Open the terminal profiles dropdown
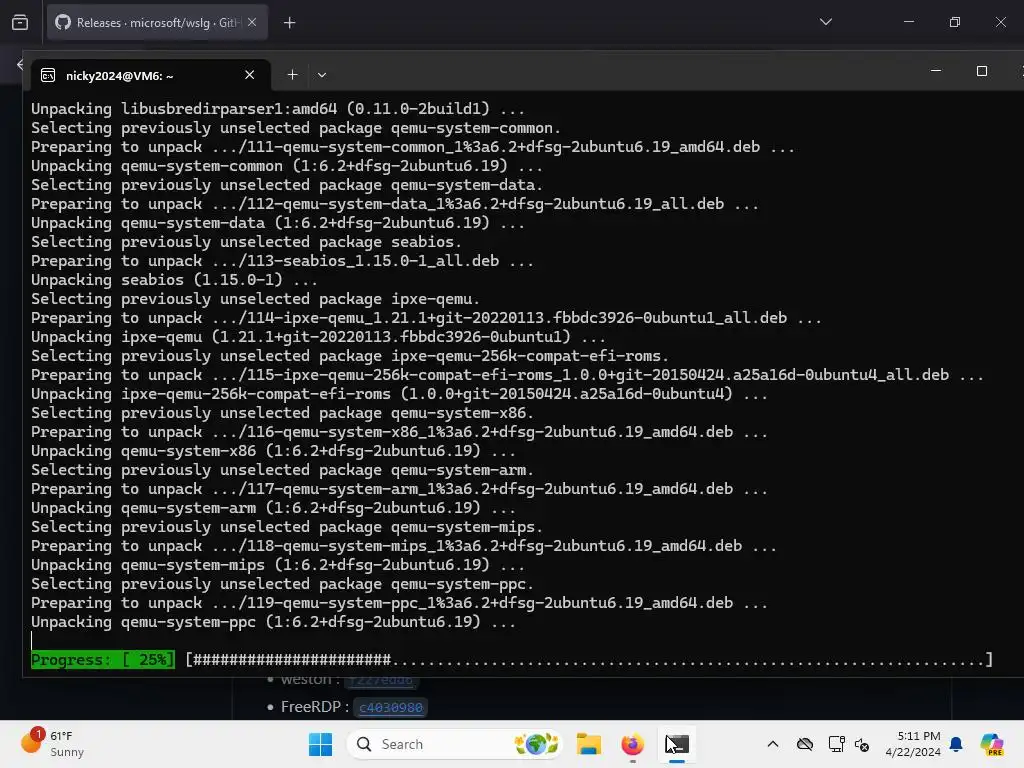 [x=322, y=75]
